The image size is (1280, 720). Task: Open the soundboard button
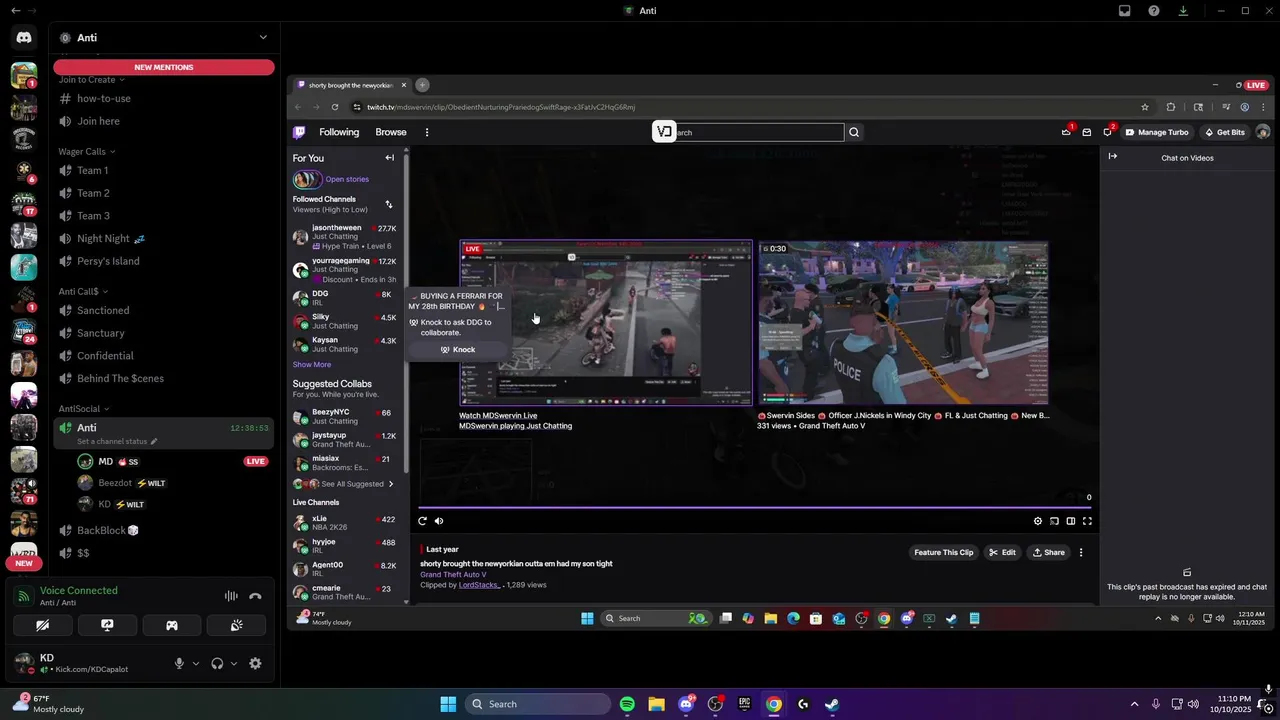click(x=236, y=625)
